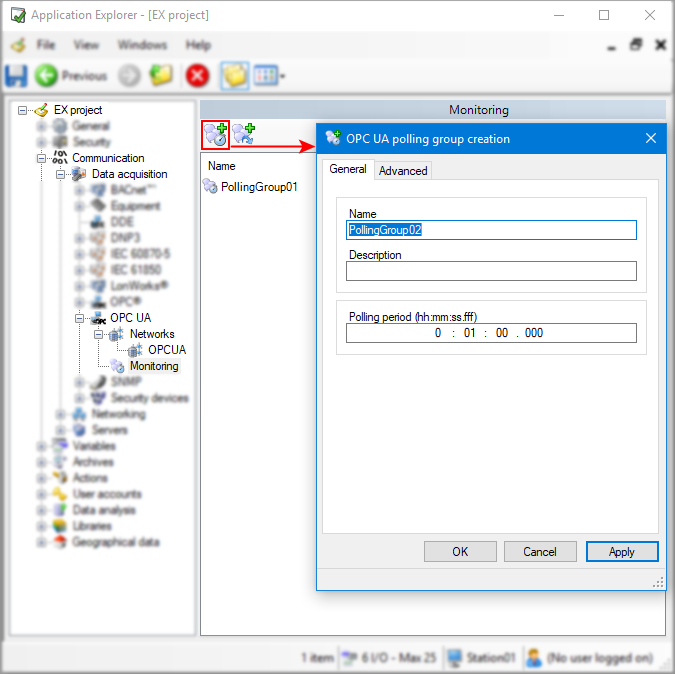Click the blue Save disk icon
Image resolution: width=675 pixels, height=674 pixels.
point(17,76)
